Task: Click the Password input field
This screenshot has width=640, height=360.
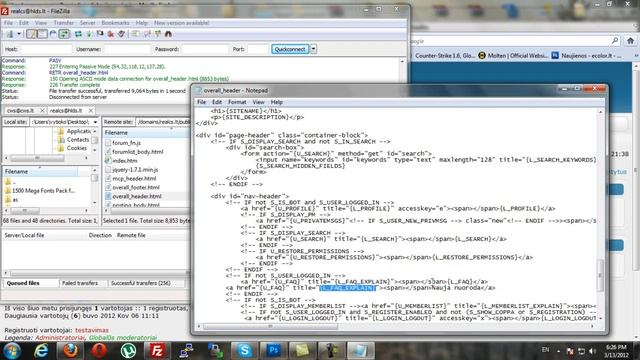Action: pyautogui.click(x=205, y=49)
